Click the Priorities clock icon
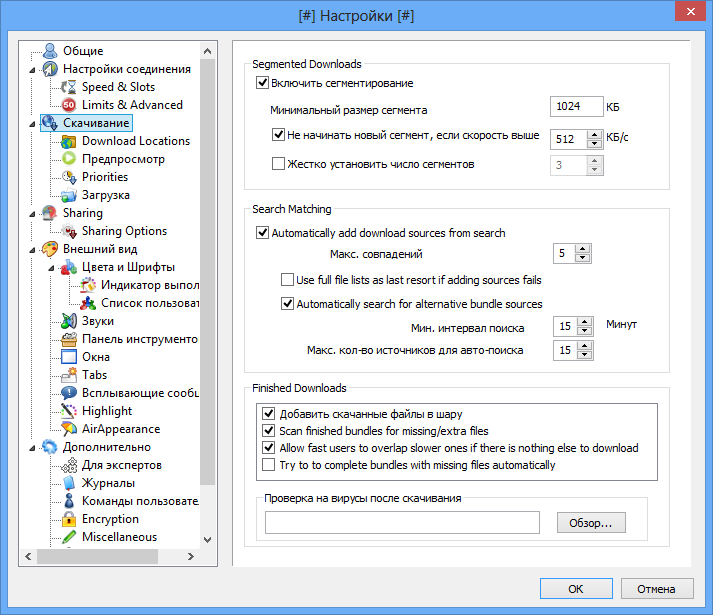 point(69,177)
